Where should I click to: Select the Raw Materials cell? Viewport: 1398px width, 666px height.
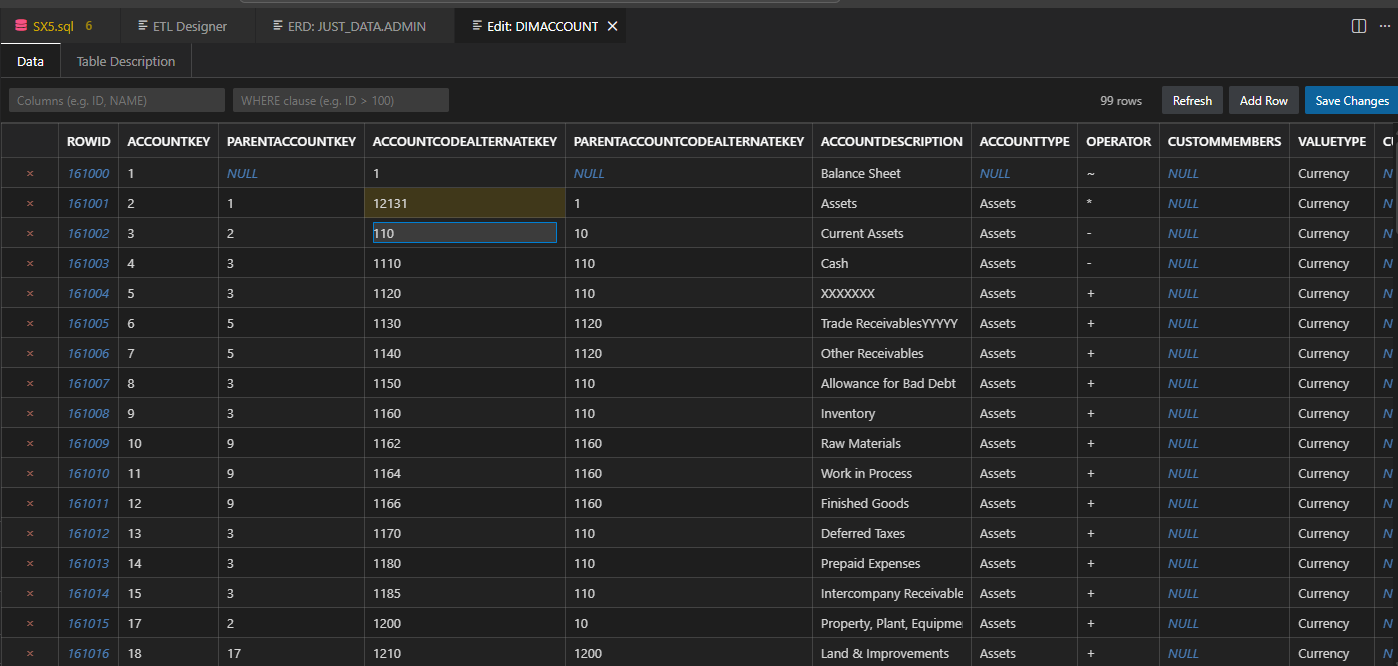tap(892, 443)
